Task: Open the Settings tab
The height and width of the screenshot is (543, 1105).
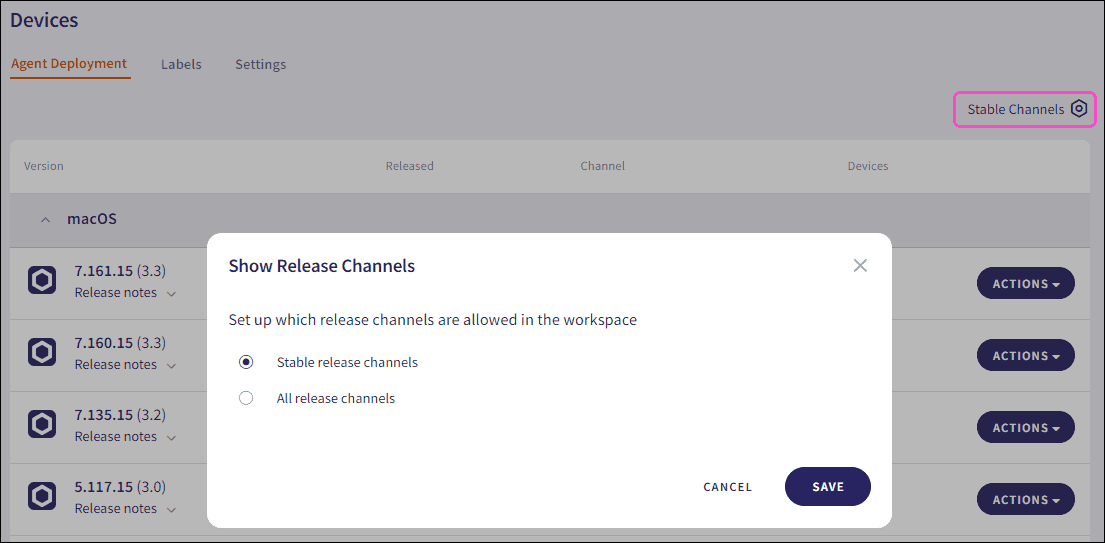Action: point(260,64)
